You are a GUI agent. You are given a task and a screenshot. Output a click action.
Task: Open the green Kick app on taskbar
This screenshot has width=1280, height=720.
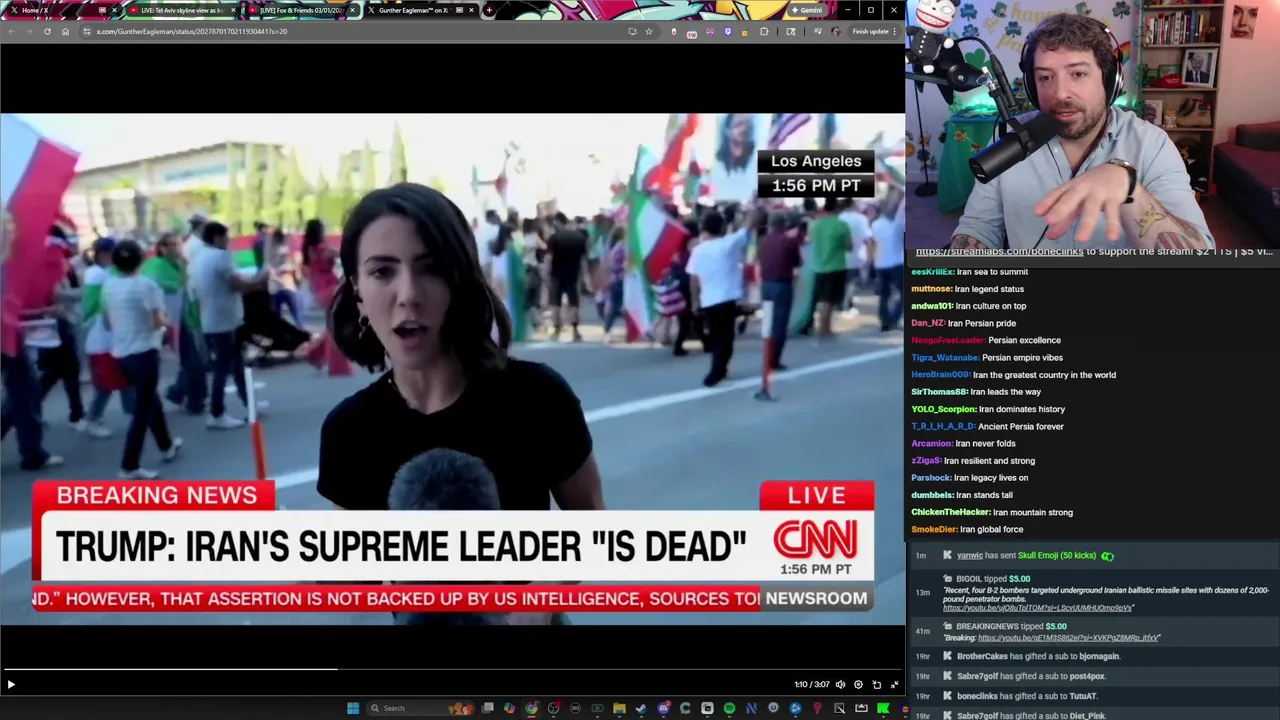(x=882, y=708)
